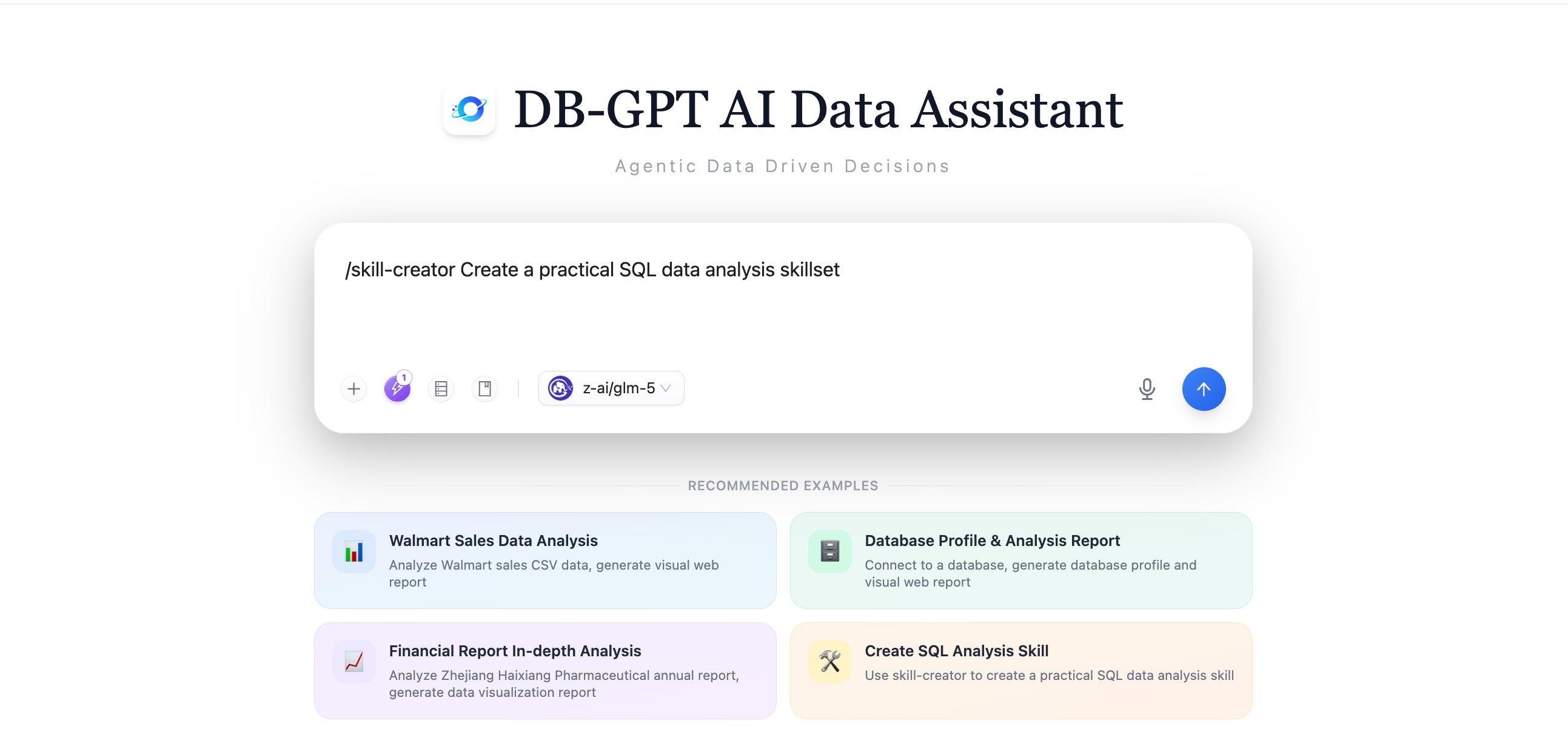Select the Create SQL Analysis Skill example

[1021, 670]
